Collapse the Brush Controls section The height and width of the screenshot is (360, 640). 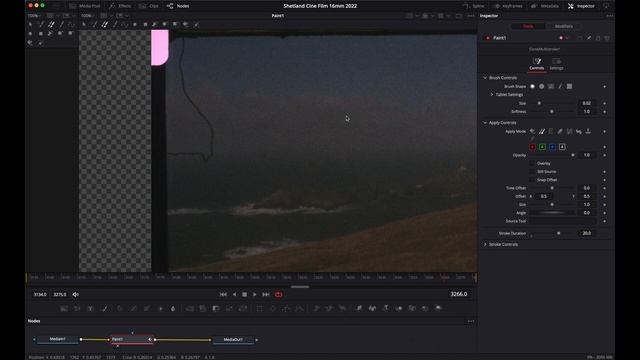(485, 78)
